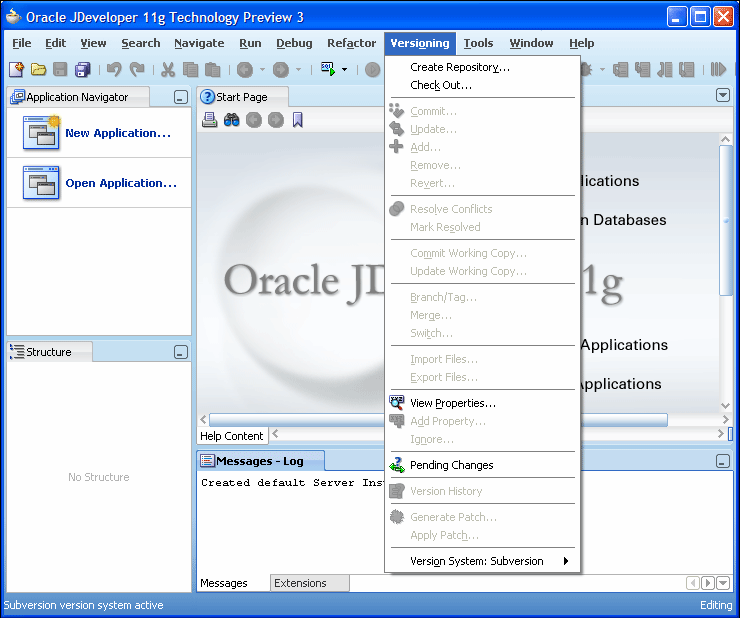Click the Undo arrow icon

(114, 69)
